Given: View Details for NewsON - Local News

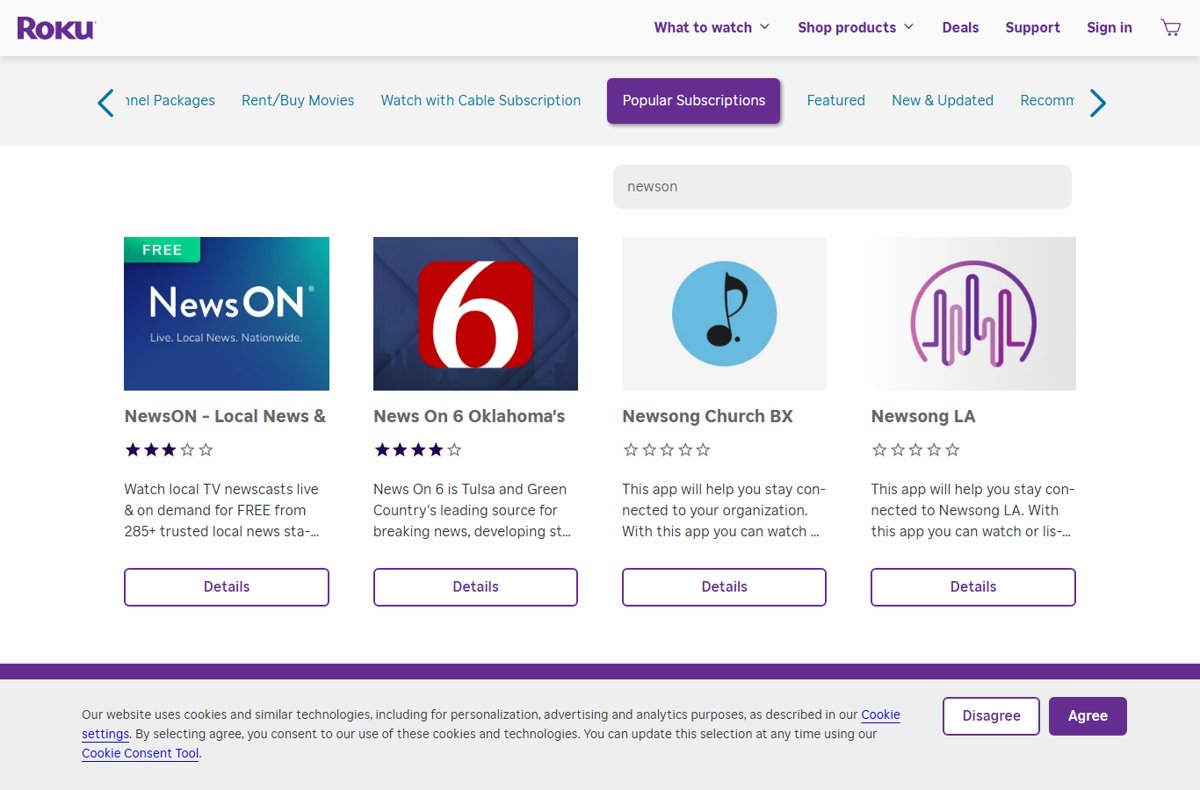Looking at the screenshot, I should tap(227, 587).
